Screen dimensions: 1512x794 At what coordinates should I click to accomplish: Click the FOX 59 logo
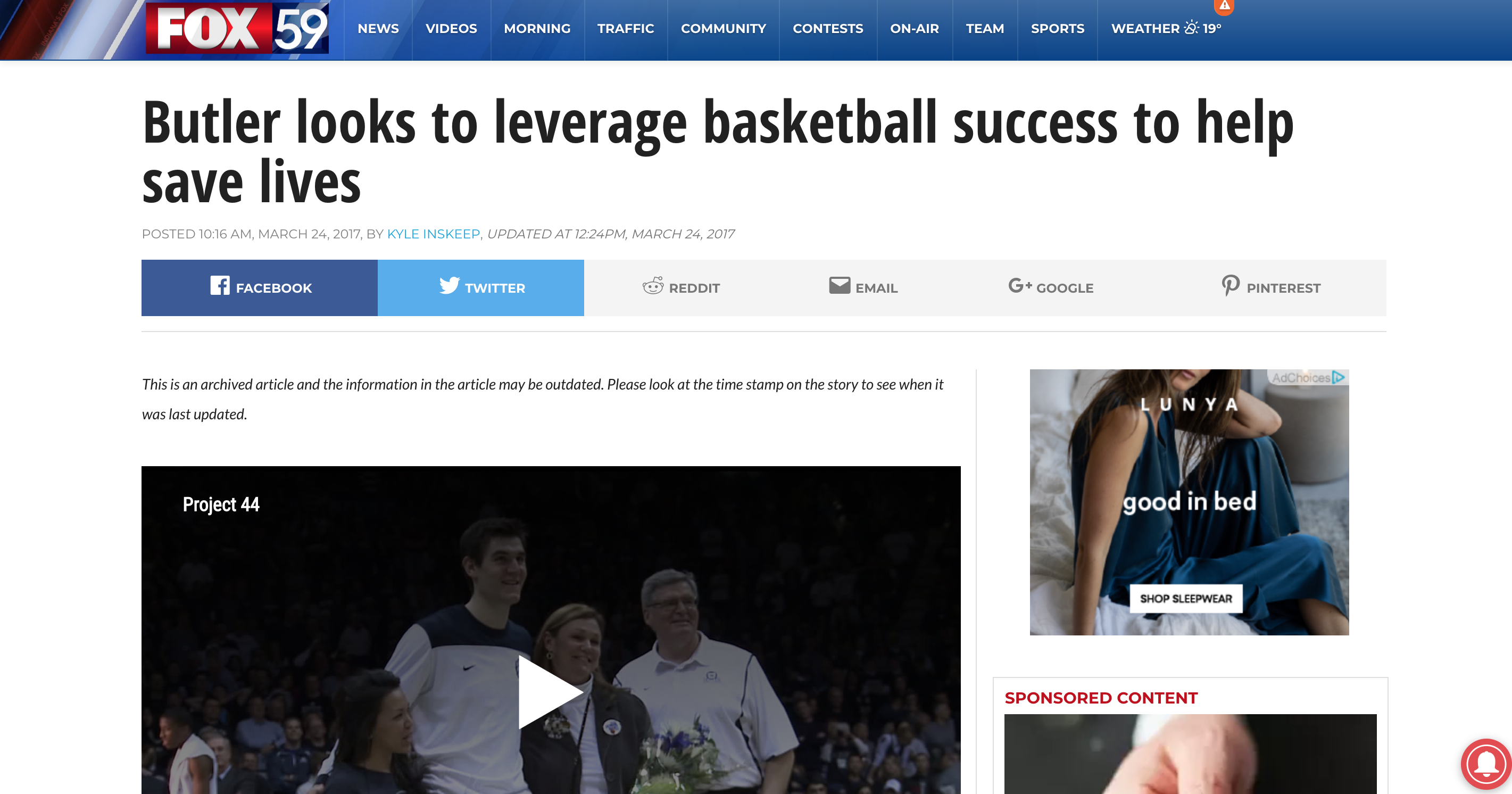coord(237,28)
